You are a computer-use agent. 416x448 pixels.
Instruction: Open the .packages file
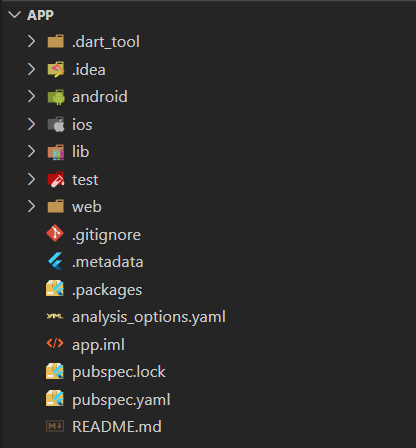coord(107,290)
